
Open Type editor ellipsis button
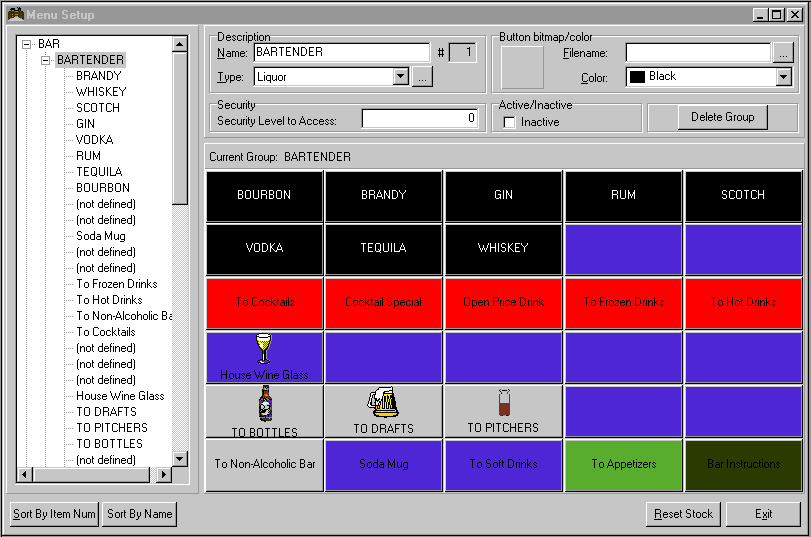[422, 77]
